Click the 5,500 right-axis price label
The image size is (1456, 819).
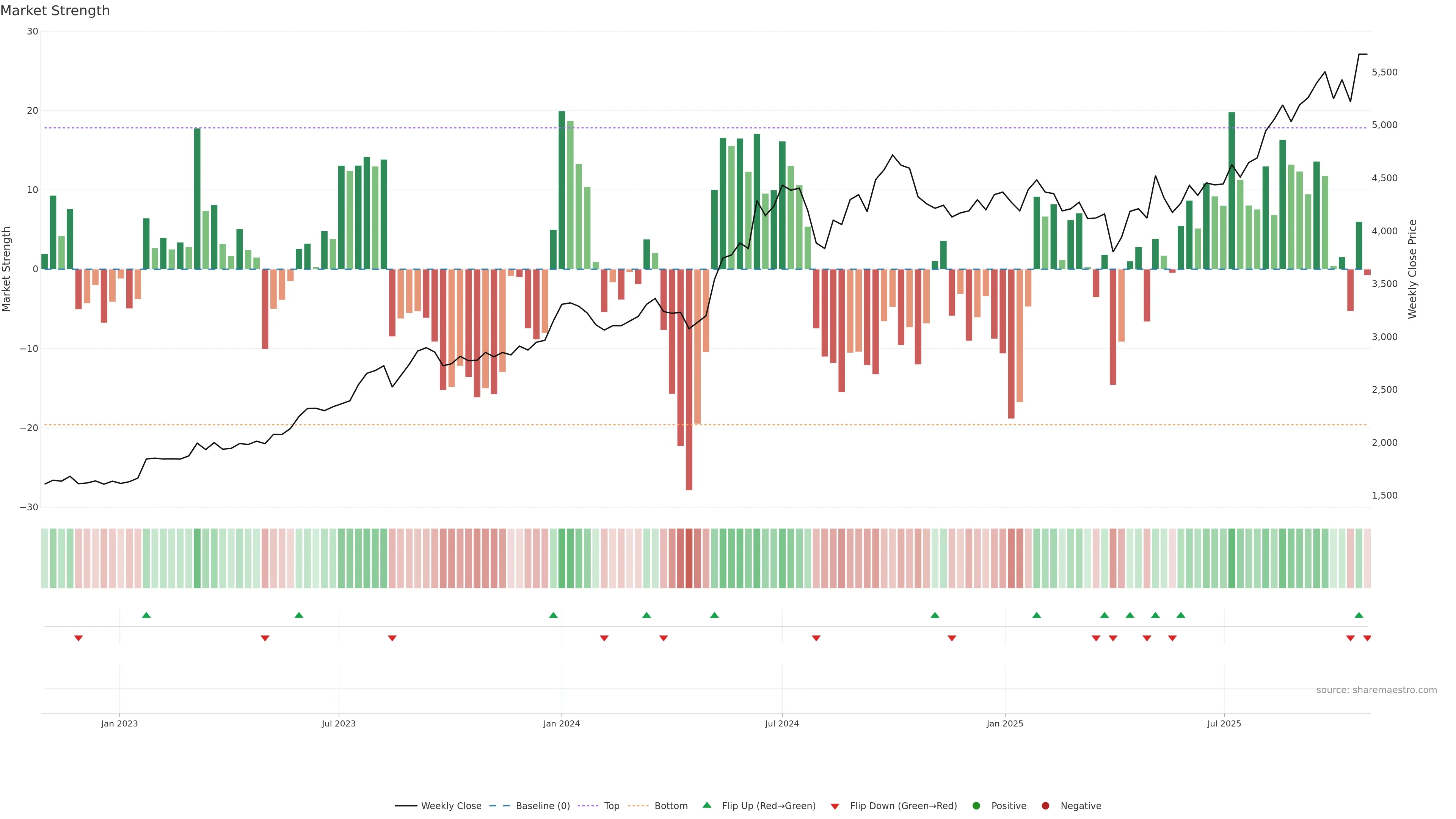1384,72
